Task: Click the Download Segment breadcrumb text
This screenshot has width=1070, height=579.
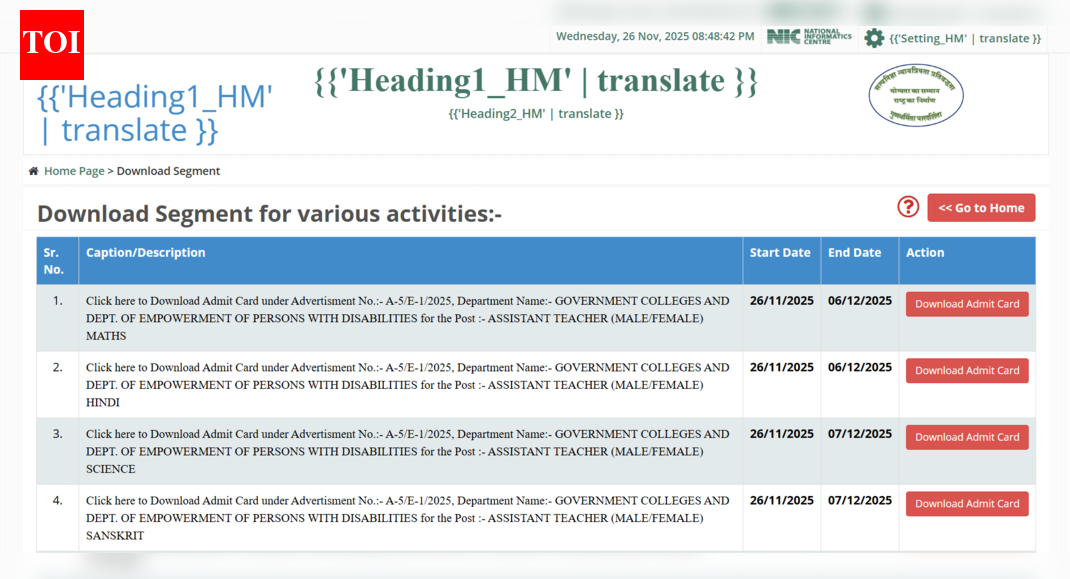Action: tap(168, 171)
